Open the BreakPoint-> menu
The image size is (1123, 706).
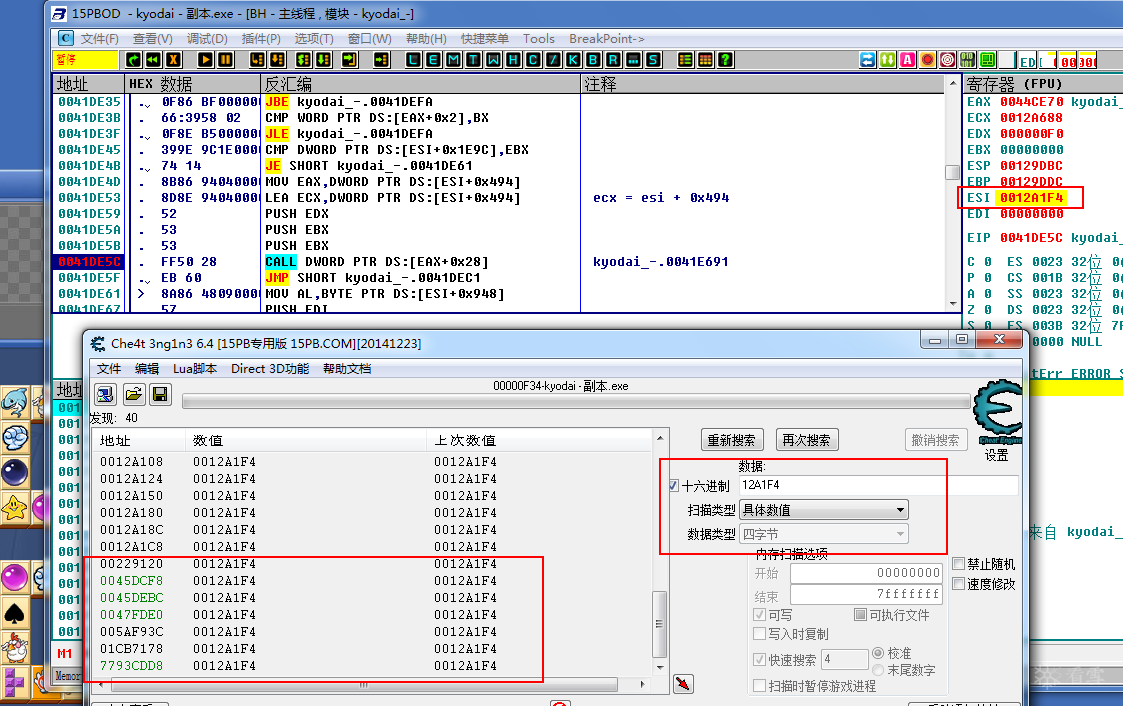coord(607,39)
